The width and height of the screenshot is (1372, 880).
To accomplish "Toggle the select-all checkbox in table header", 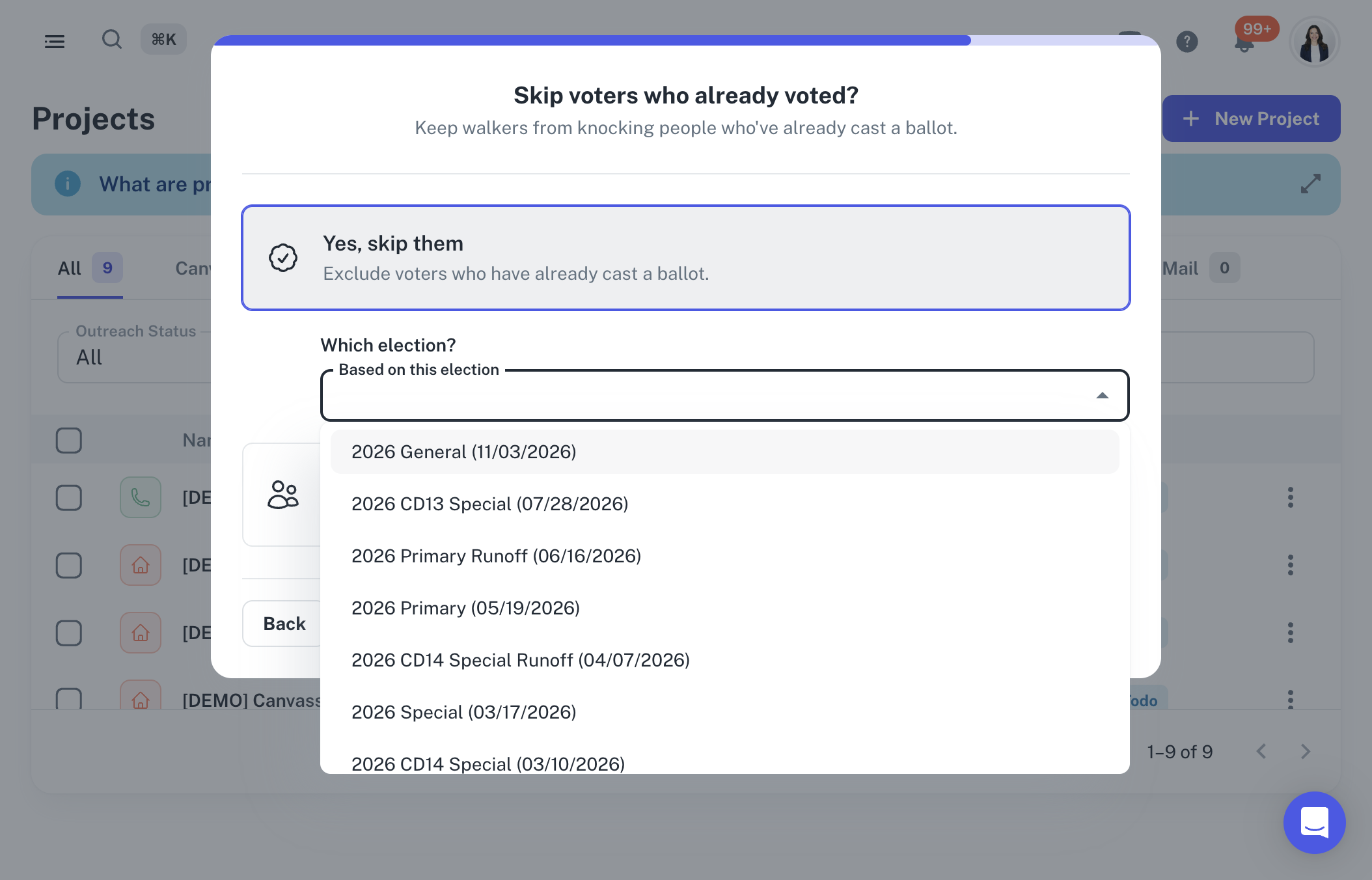I will (69, 441).
